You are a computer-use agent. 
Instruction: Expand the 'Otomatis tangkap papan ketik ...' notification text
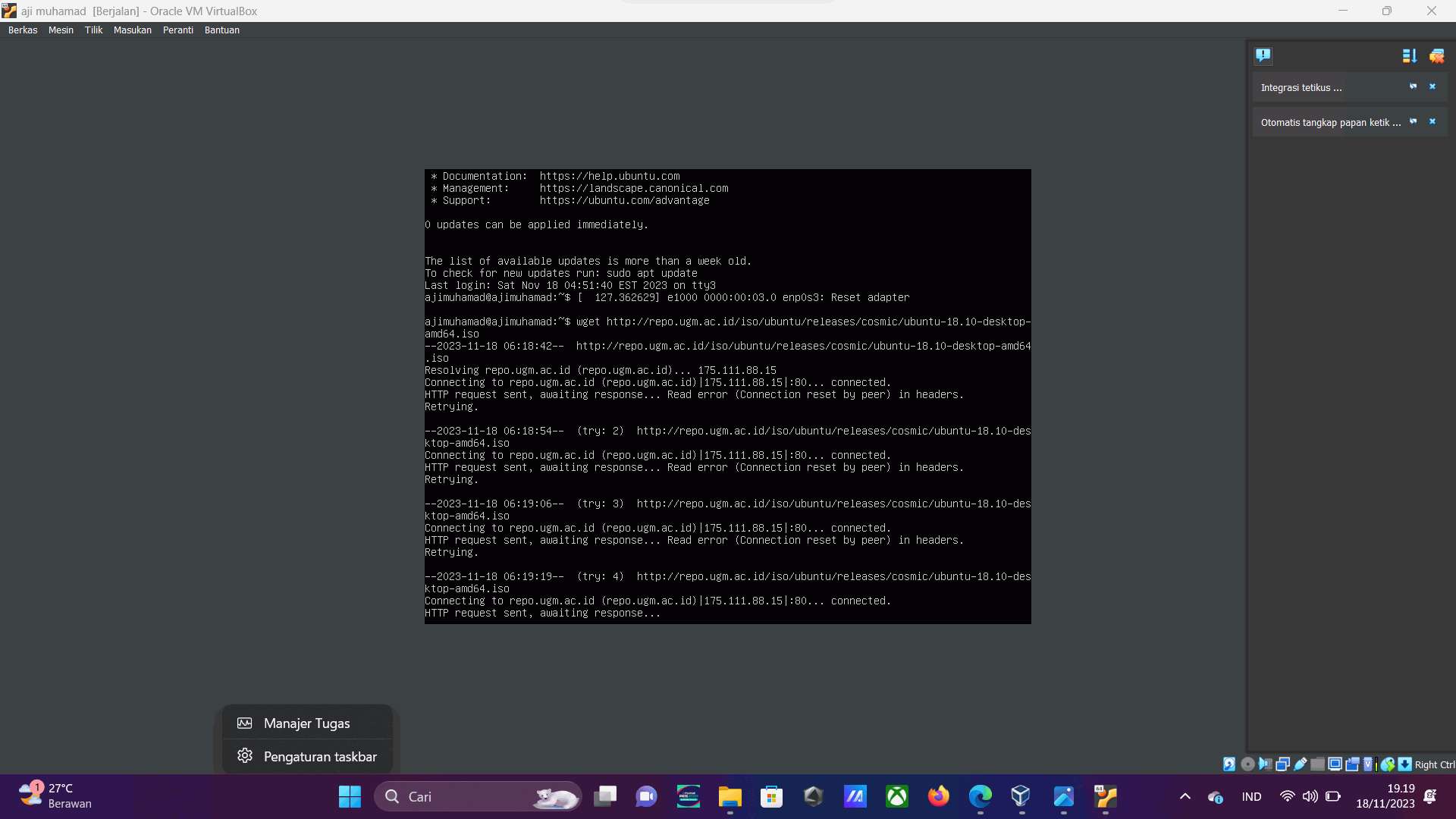click(1331, 123)
